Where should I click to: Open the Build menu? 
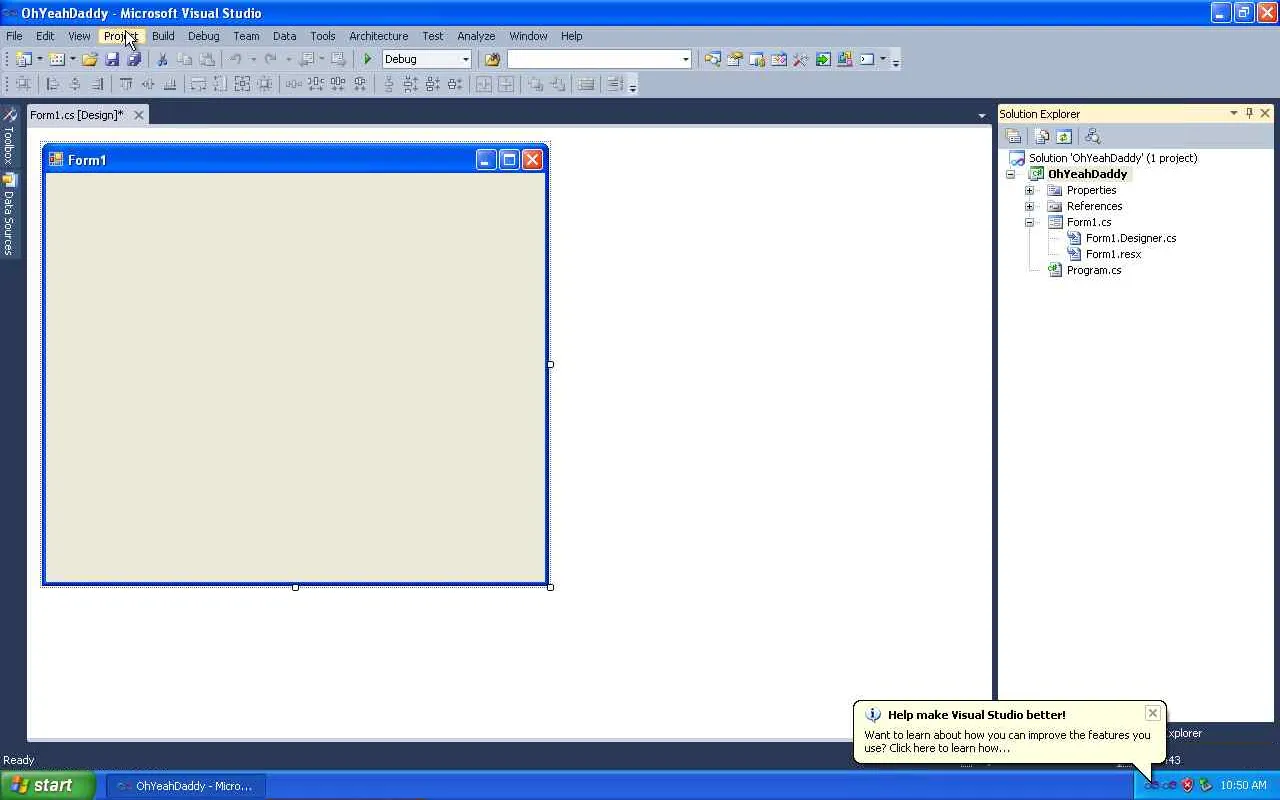163,36
